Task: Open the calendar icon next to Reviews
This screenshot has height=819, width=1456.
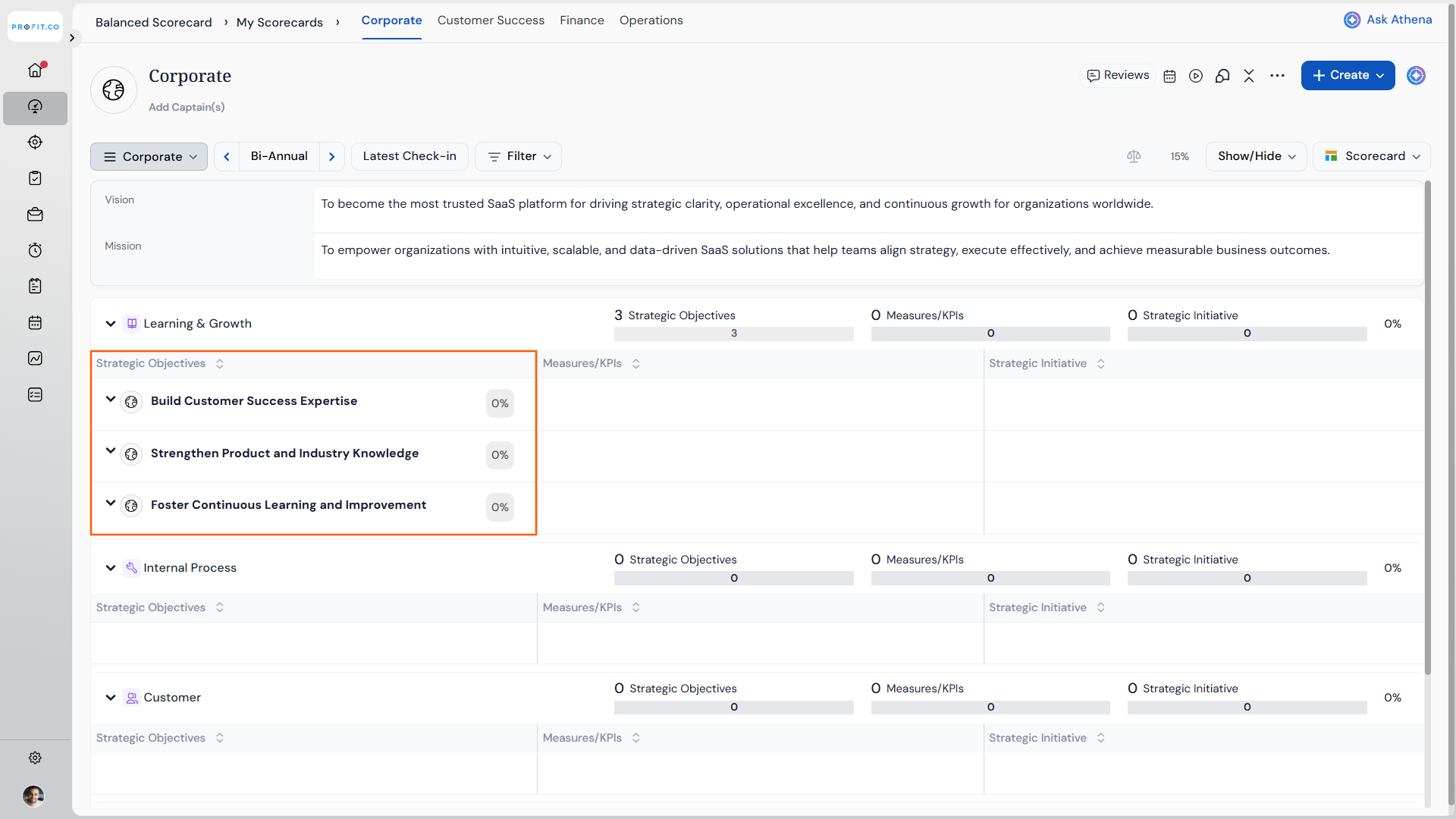Action: [x=1169, y=76]
